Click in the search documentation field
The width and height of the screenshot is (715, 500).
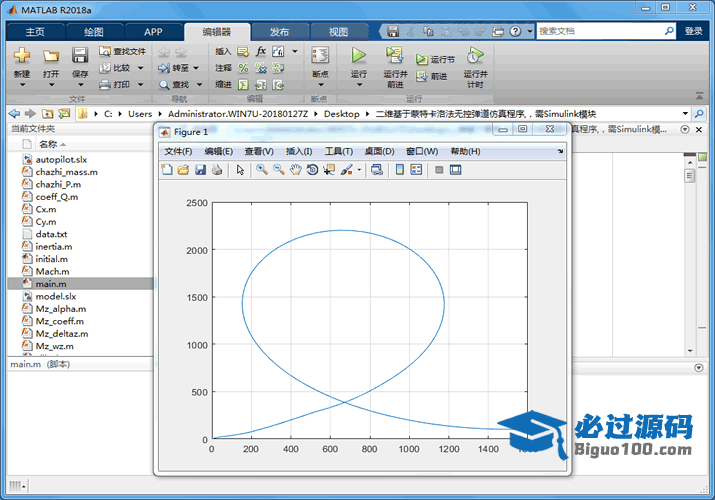[600, 31]
